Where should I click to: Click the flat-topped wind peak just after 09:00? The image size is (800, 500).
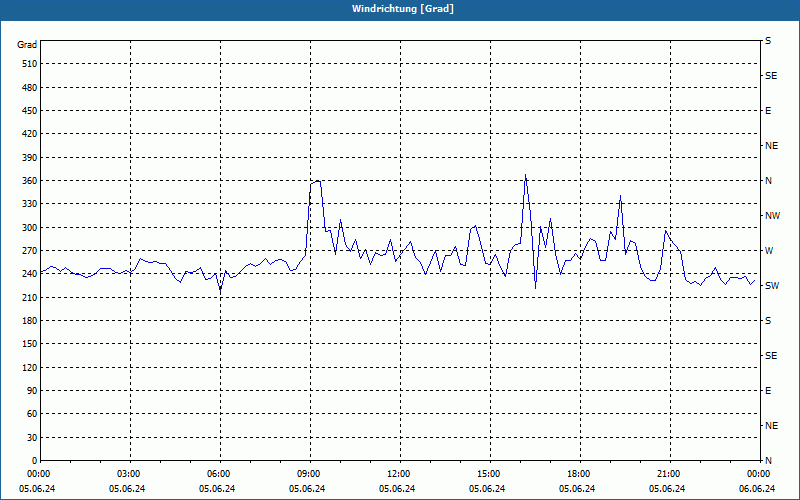[316, 182]
